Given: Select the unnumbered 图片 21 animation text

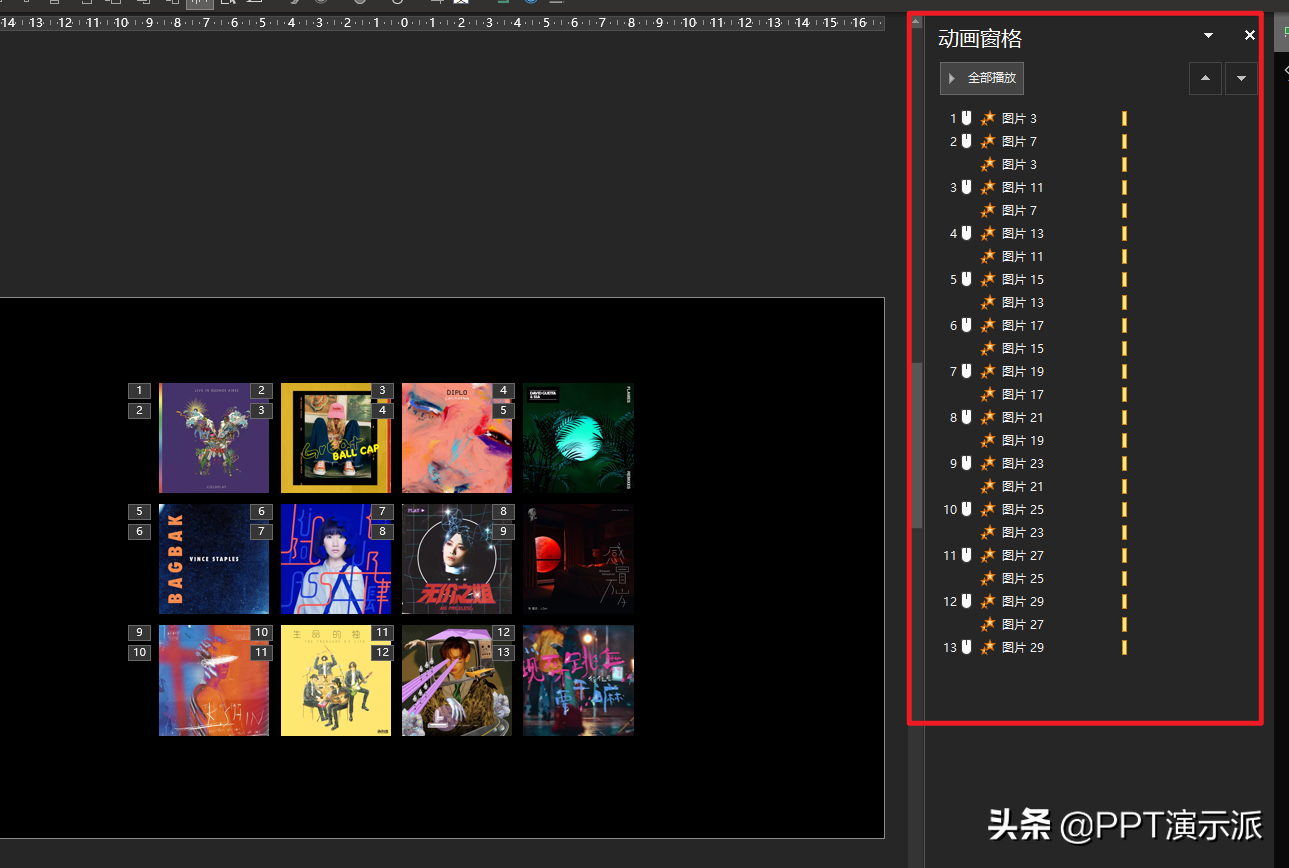Looking at the screenshot, I should 1023,486.
